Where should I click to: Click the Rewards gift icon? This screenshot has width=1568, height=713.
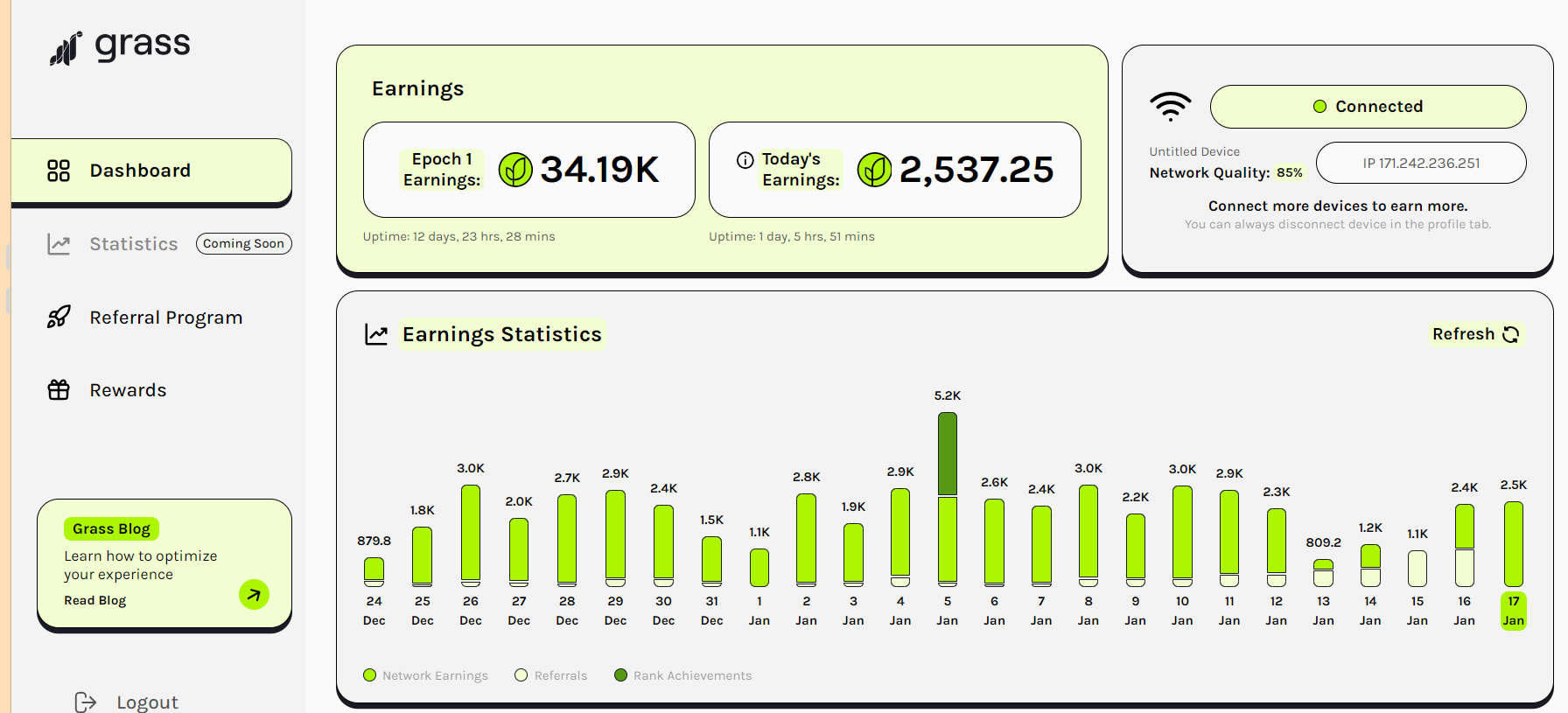pyautogui.click(x=59, y=389)
